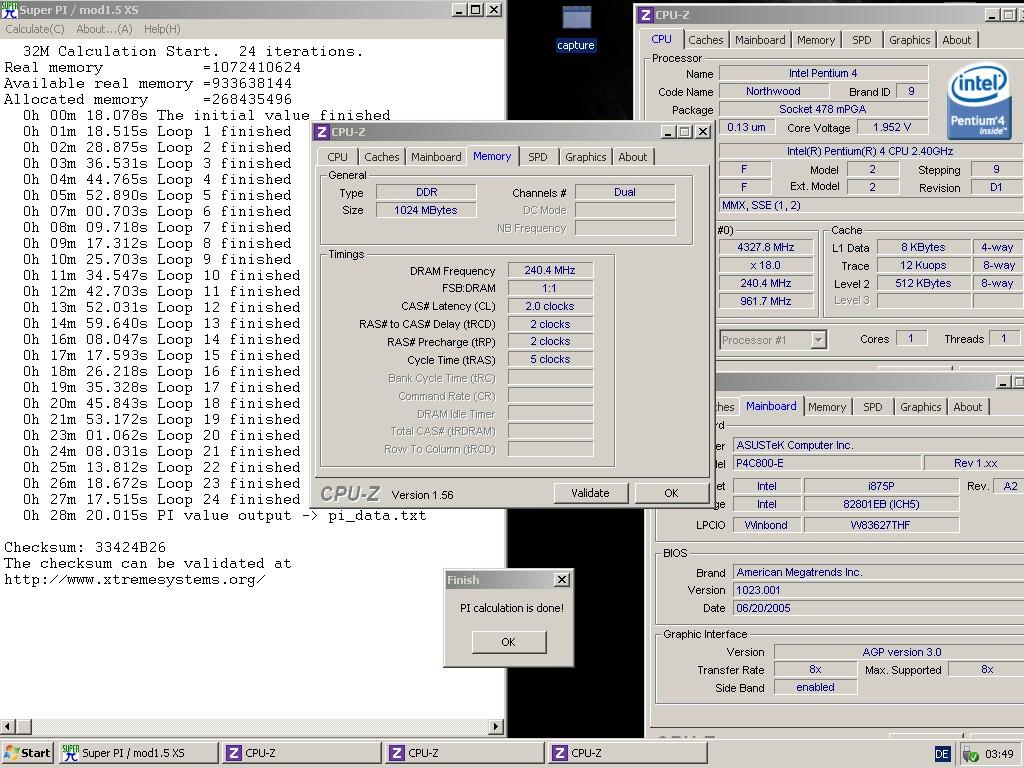
Task: Click the ASUSTeK Computer Inc. manufacturer field
Action: pyautogui.click(x=878, y=445)
